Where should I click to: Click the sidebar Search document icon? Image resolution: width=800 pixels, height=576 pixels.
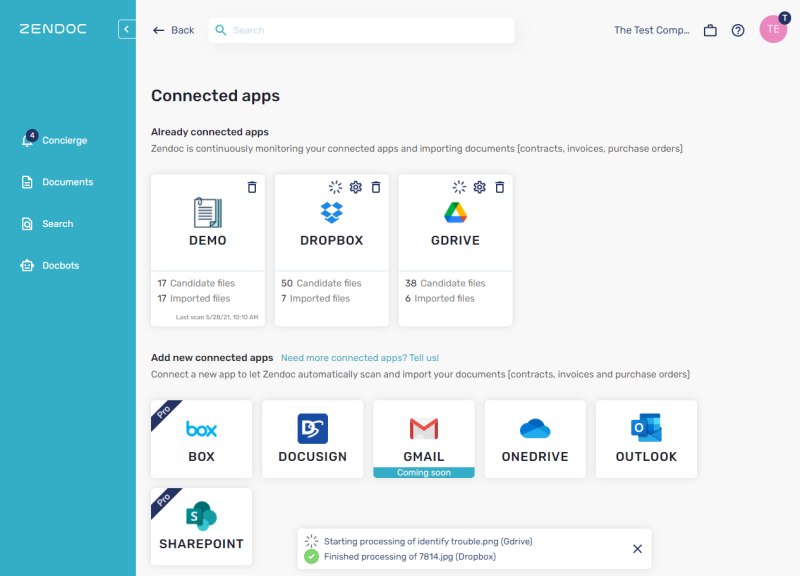[27, 224]
